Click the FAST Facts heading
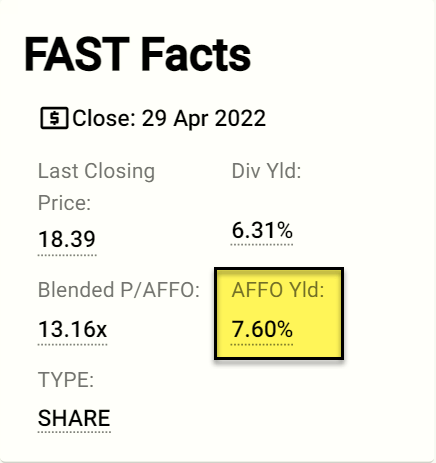 point(138,54)
